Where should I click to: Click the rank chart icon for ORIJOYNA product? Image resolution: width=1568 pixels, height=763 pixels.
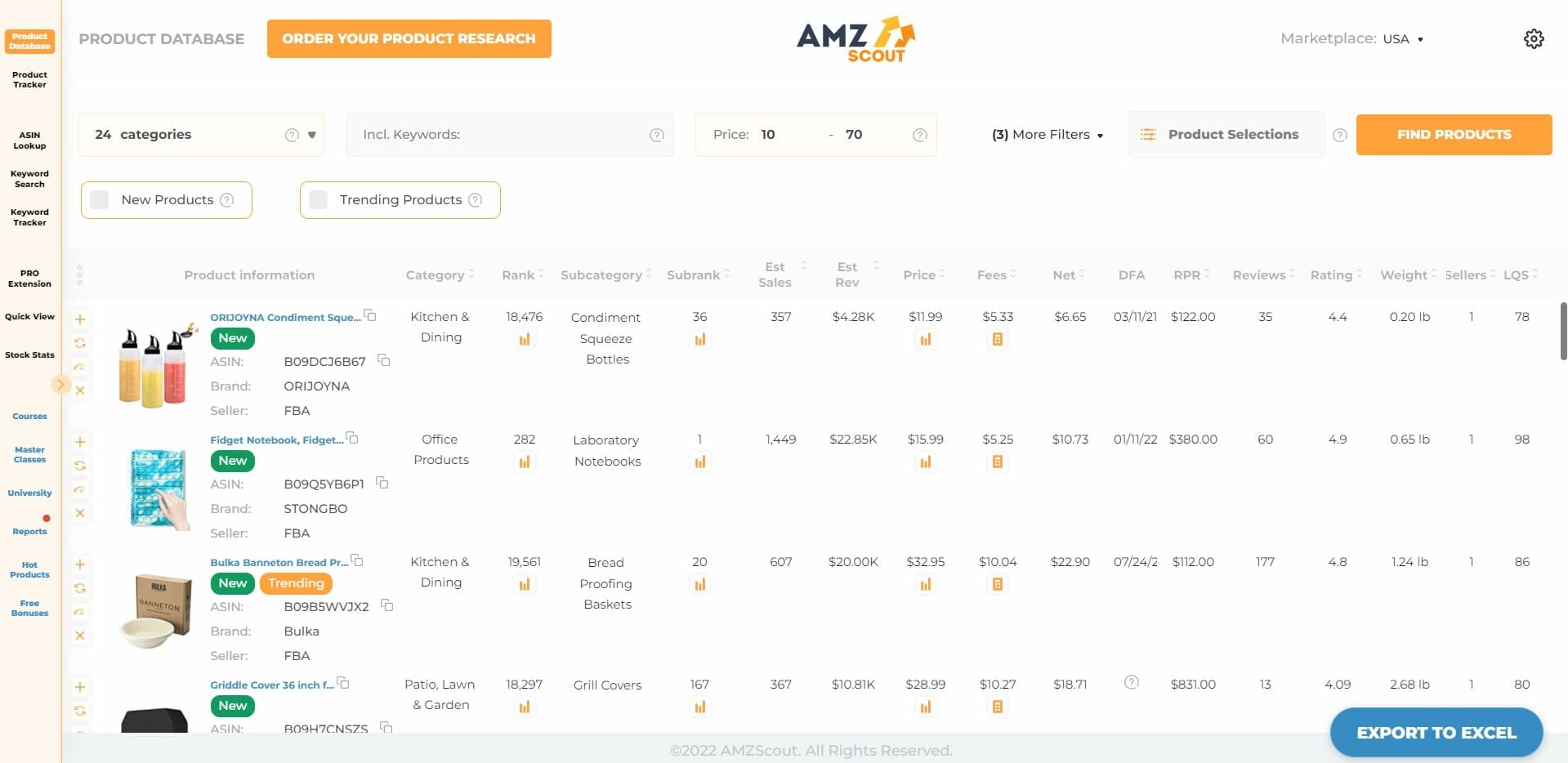click(525, 339)
